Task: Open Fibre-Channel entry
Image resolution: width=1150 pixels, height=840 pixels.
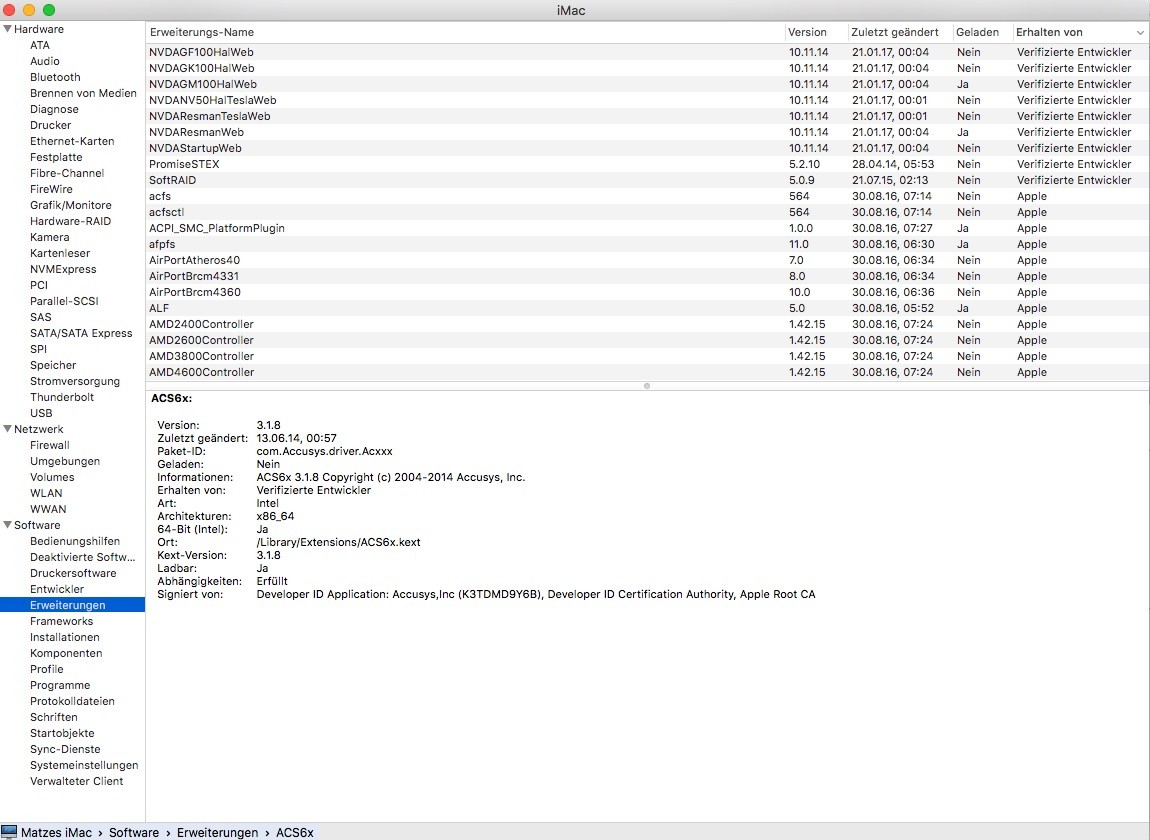Action: pyautogui.click(x=67, y=173)
